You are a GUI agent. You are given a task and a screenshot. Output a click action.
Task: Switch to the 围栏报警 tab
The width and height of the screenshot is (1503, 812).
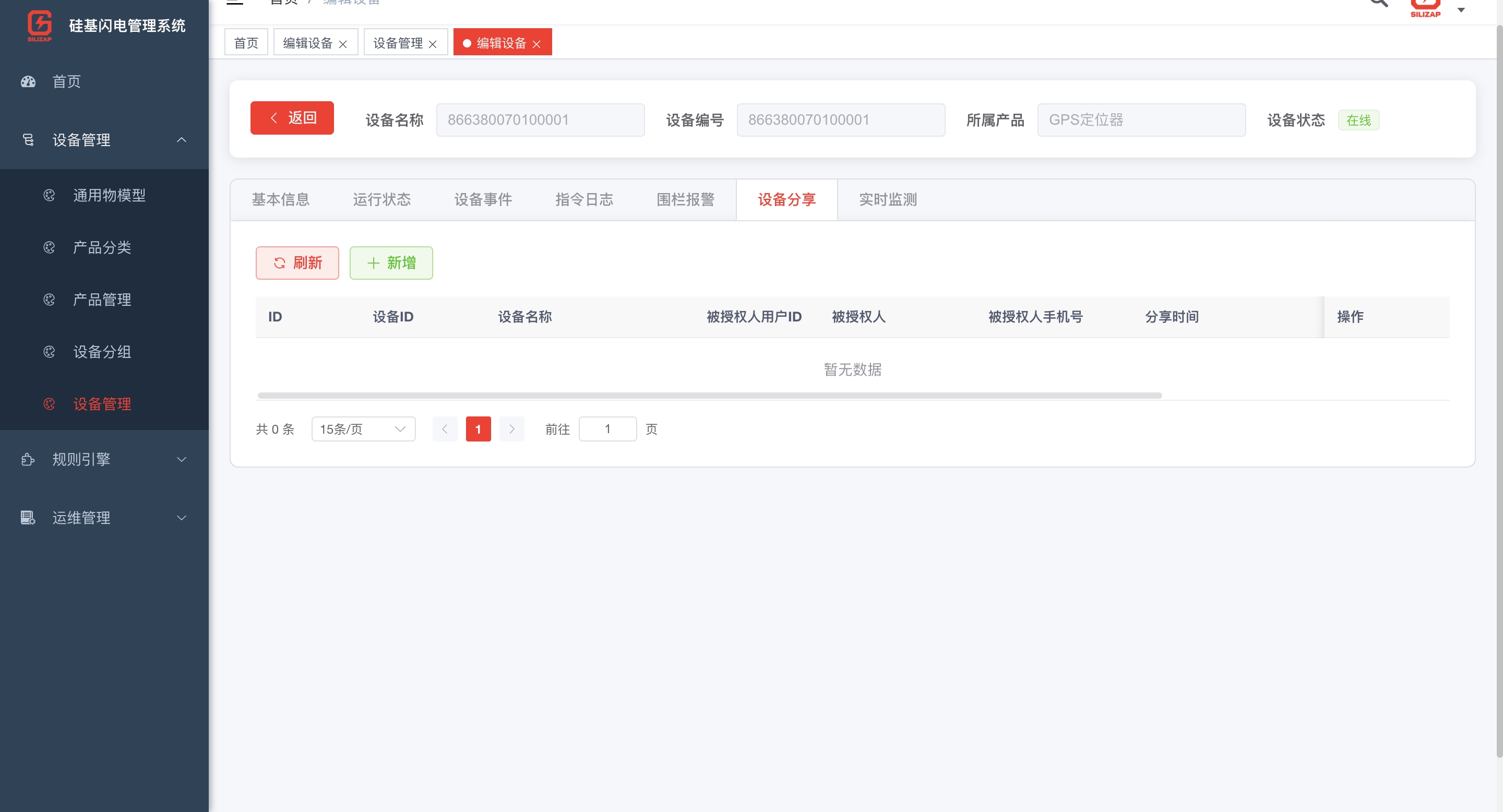click(x=686, y=199)
